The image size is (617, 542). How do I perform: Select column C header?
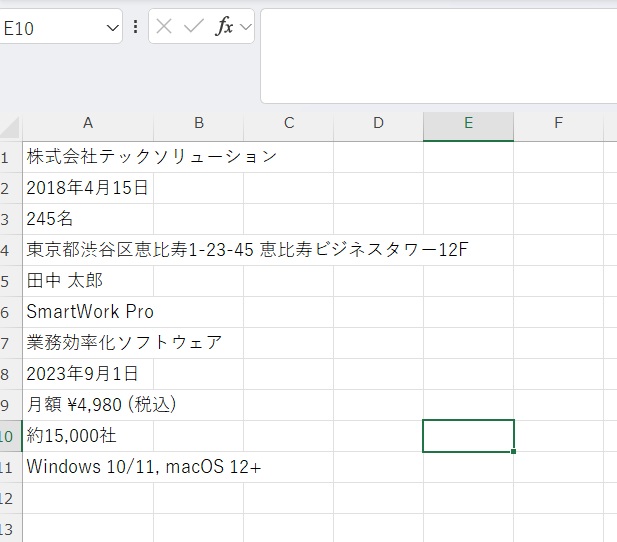(x=289, y=123)
